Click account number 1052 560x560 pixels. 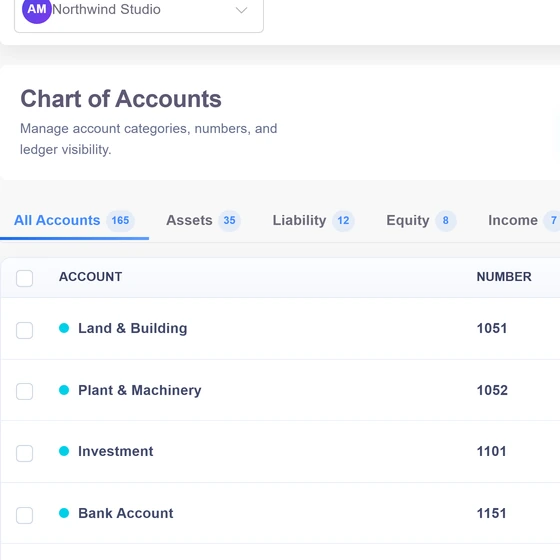[x=492, y=390]
